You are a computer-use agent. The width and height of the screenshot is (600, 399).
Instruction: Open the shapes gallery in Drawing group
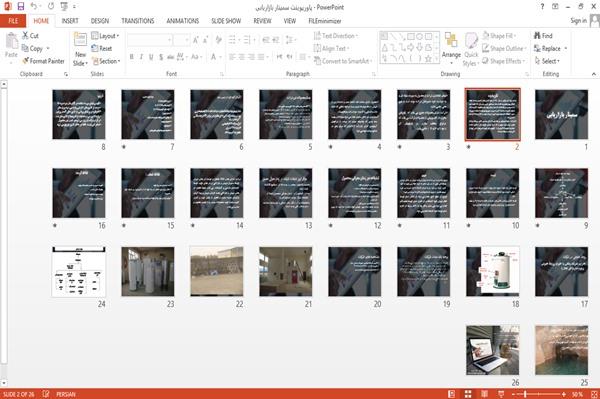[x=409, y=47]
